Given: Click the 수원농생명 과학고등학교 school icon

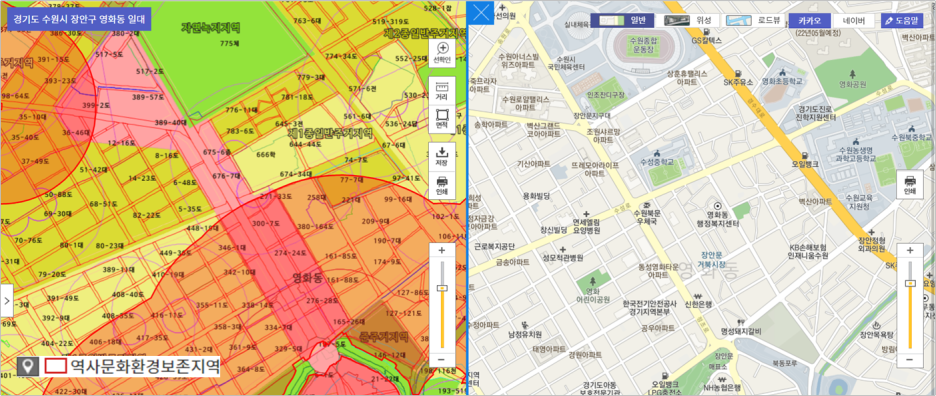Looking at the screenshot, I should point(855,142).
